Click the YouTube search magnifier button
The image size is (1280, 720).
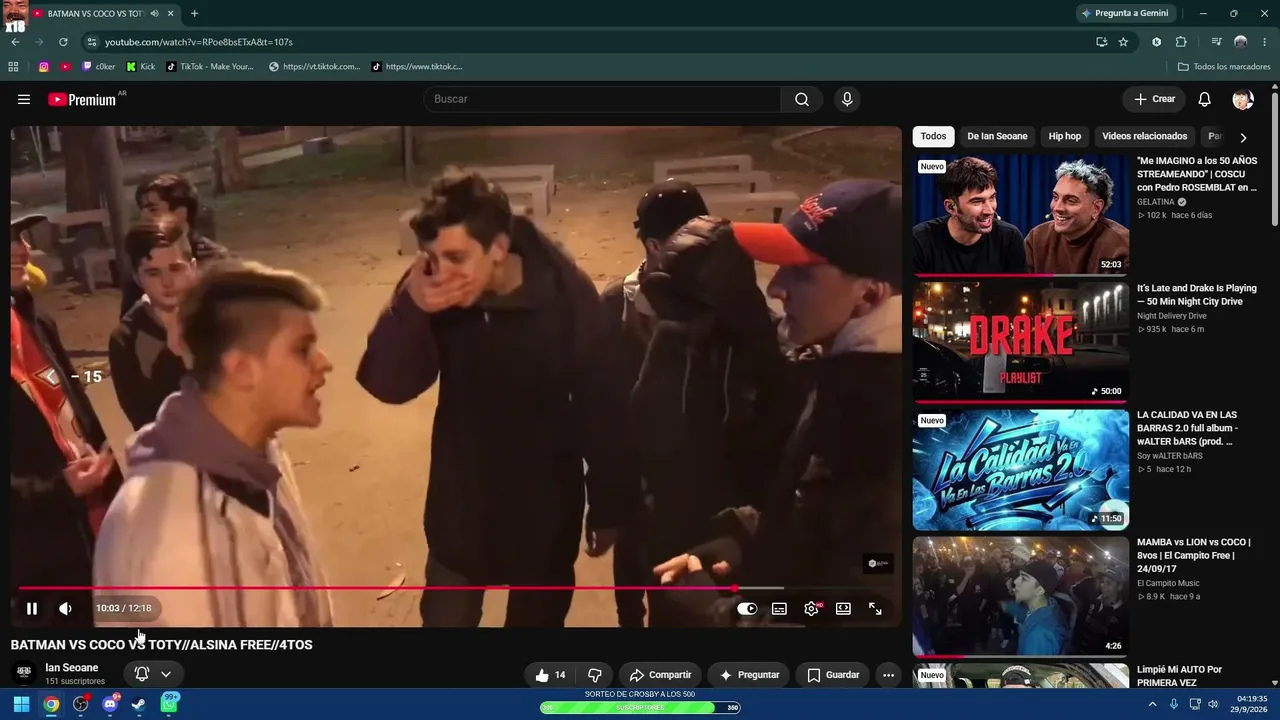tap(802, 99)
